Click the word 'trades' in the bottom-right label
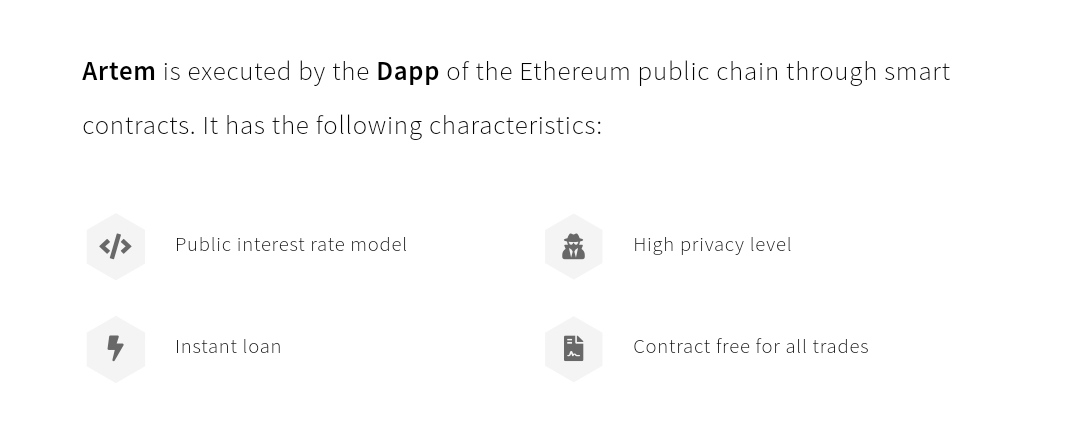 point(840,346)
